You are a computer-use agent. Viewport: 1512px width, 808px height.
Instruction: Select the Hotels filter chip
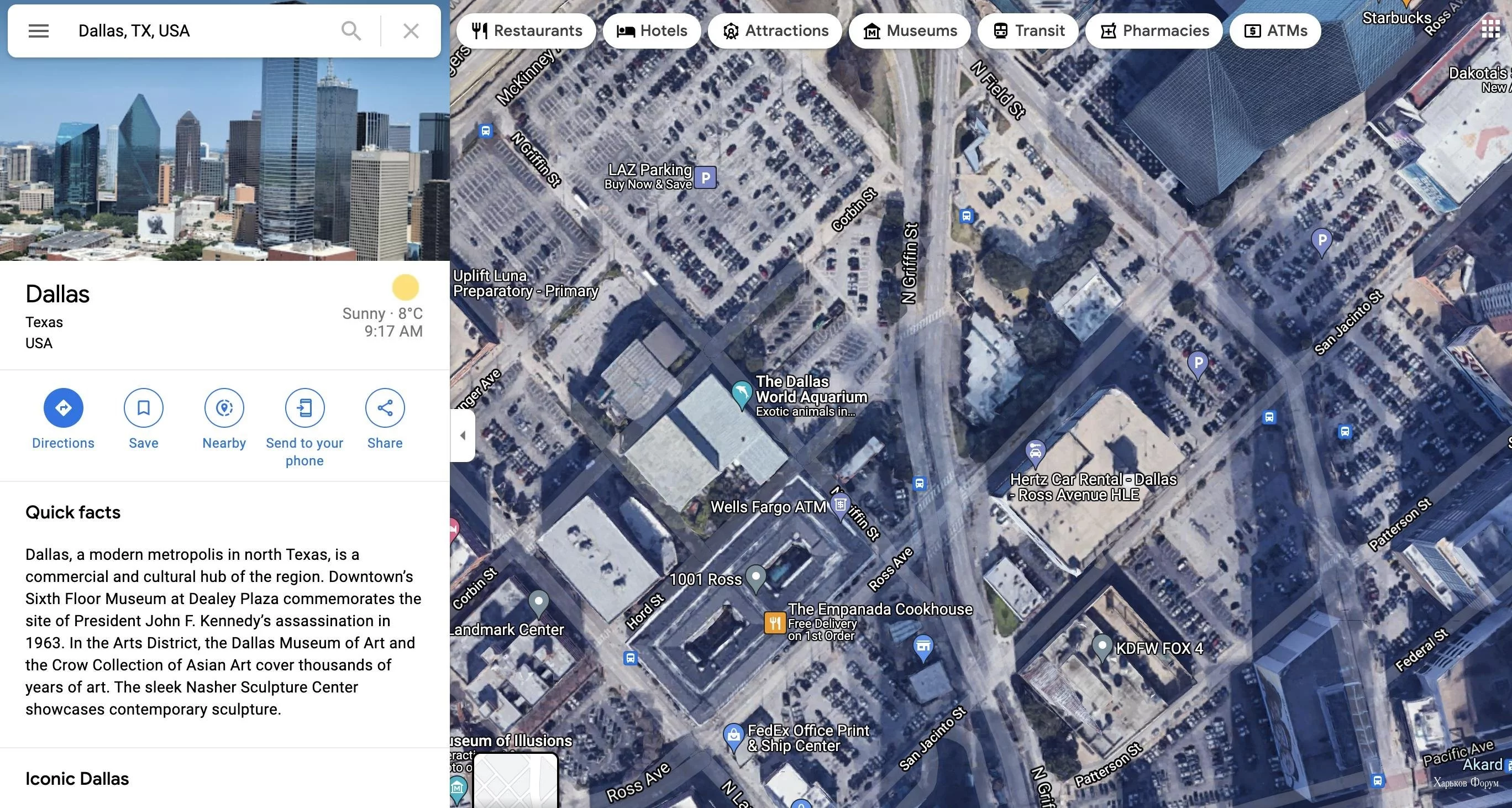point(652,31)
